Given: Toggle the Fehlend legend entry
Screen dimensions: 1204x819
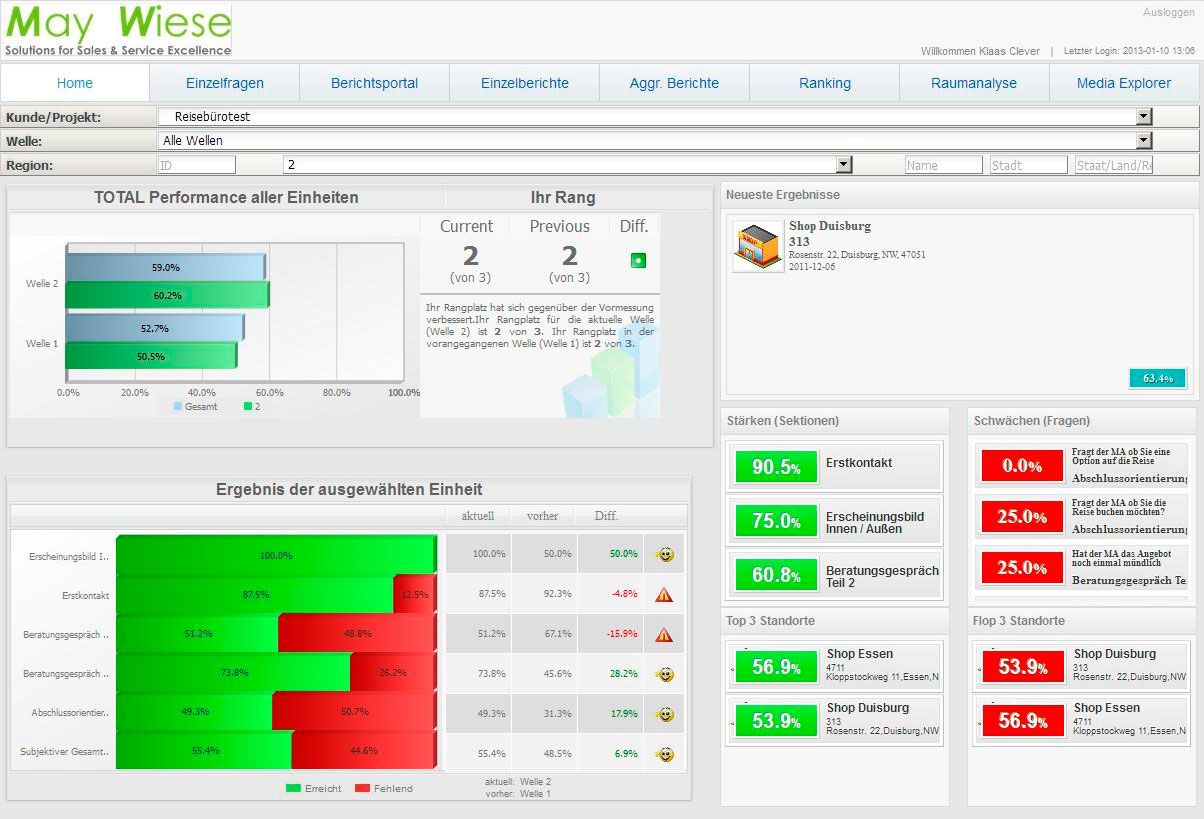Looking at the screenshot, I should (383, 788).
